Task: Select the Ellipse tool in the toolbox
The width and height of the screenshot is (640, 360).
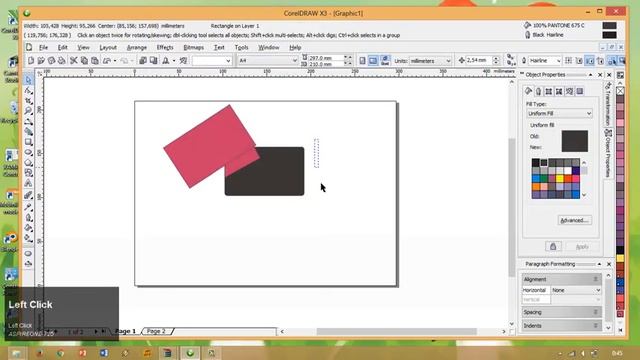Action: point(28,152)
